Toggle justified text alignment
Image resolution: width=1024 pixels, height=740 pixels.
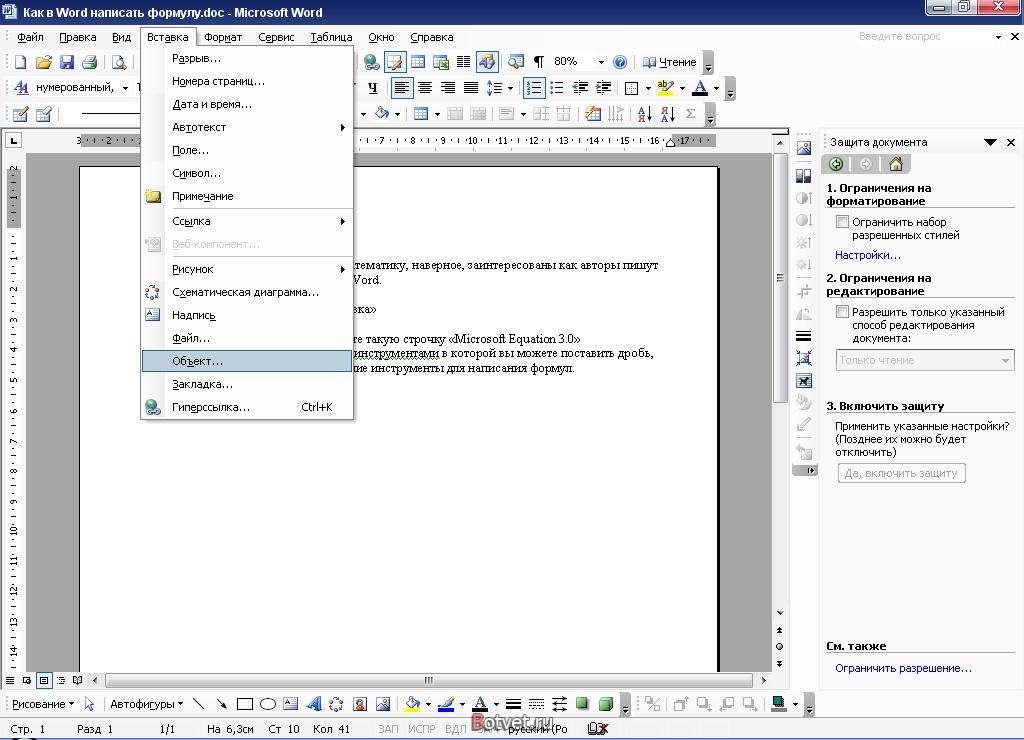pyautogui.click(x=471, y=88)
